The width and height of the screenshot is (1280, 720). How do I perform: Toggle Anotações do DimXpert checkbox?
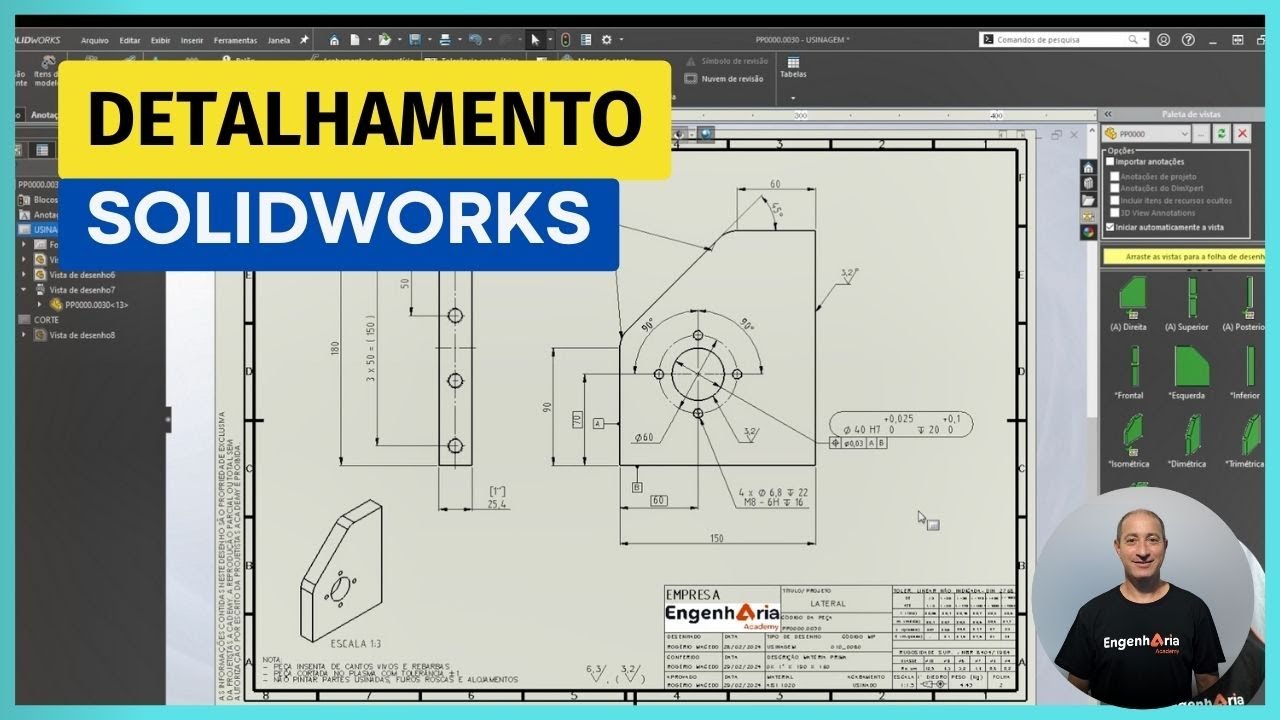[x=1115, y=188]
